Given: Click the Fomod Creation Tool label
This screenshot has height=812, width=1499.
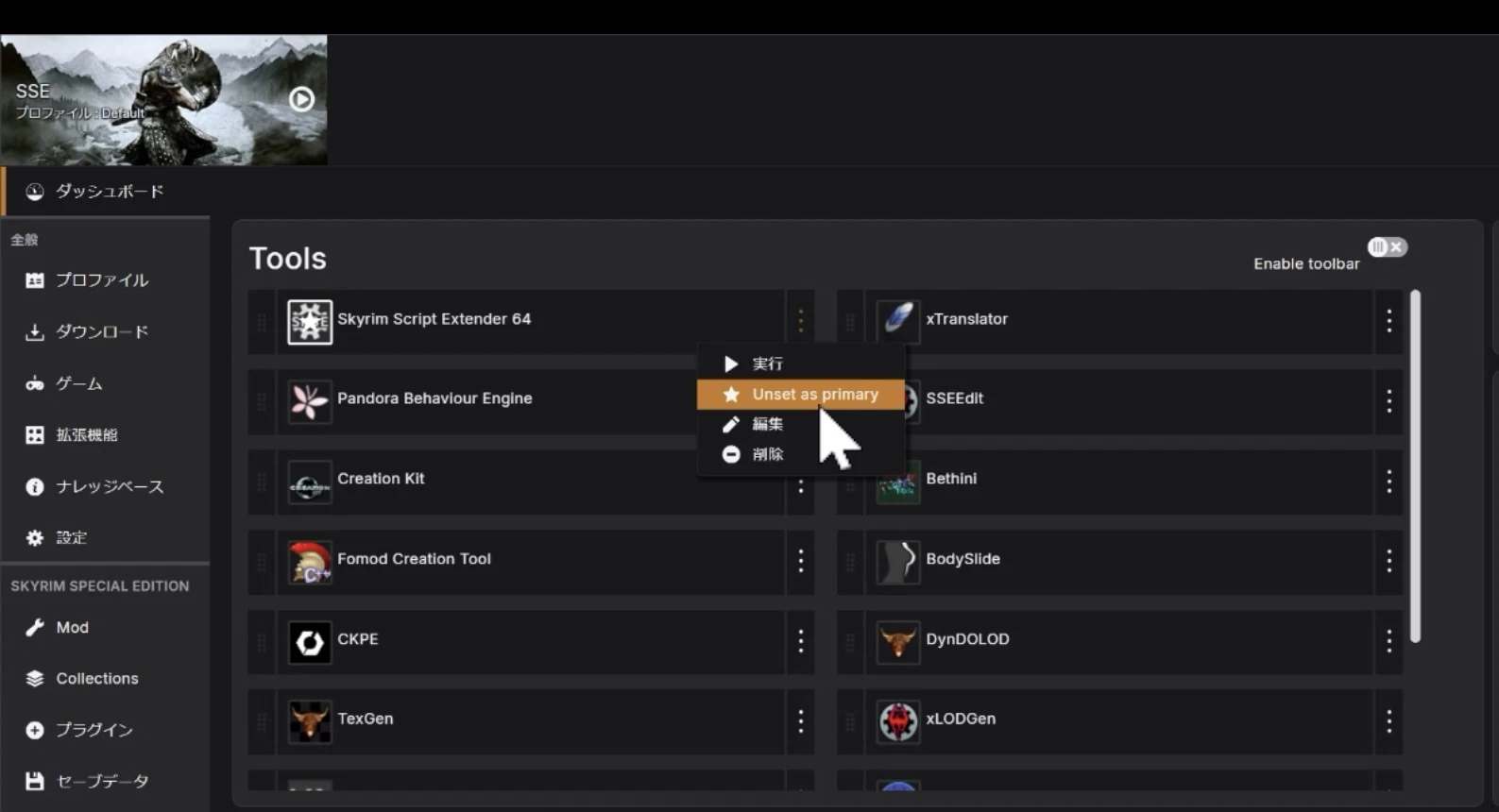Looking at the screenshot, I should point(414,559).
